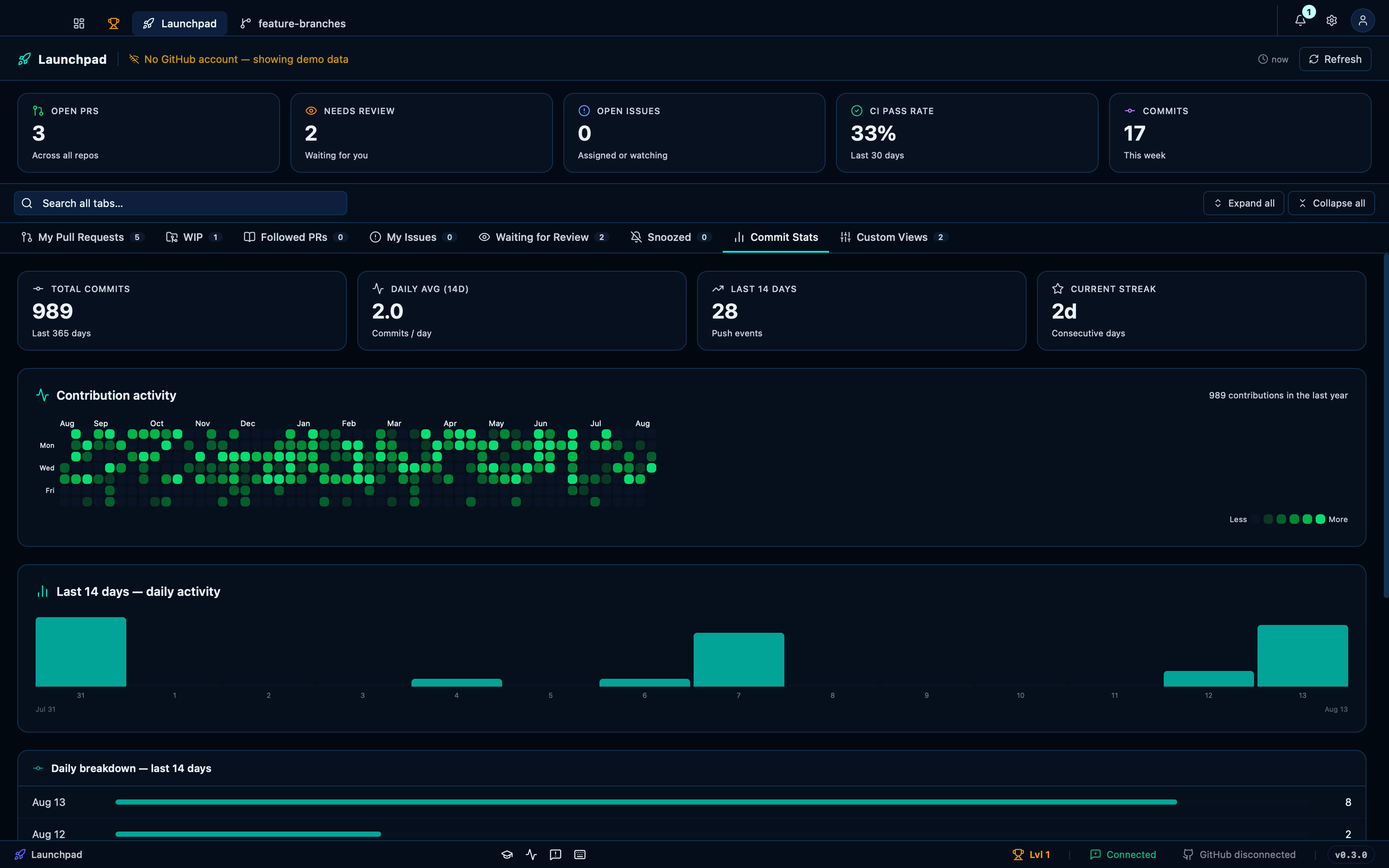This screenshot has height=868, width=1389.
Task: Open the Snoozed tab
Action: [670, 237]
